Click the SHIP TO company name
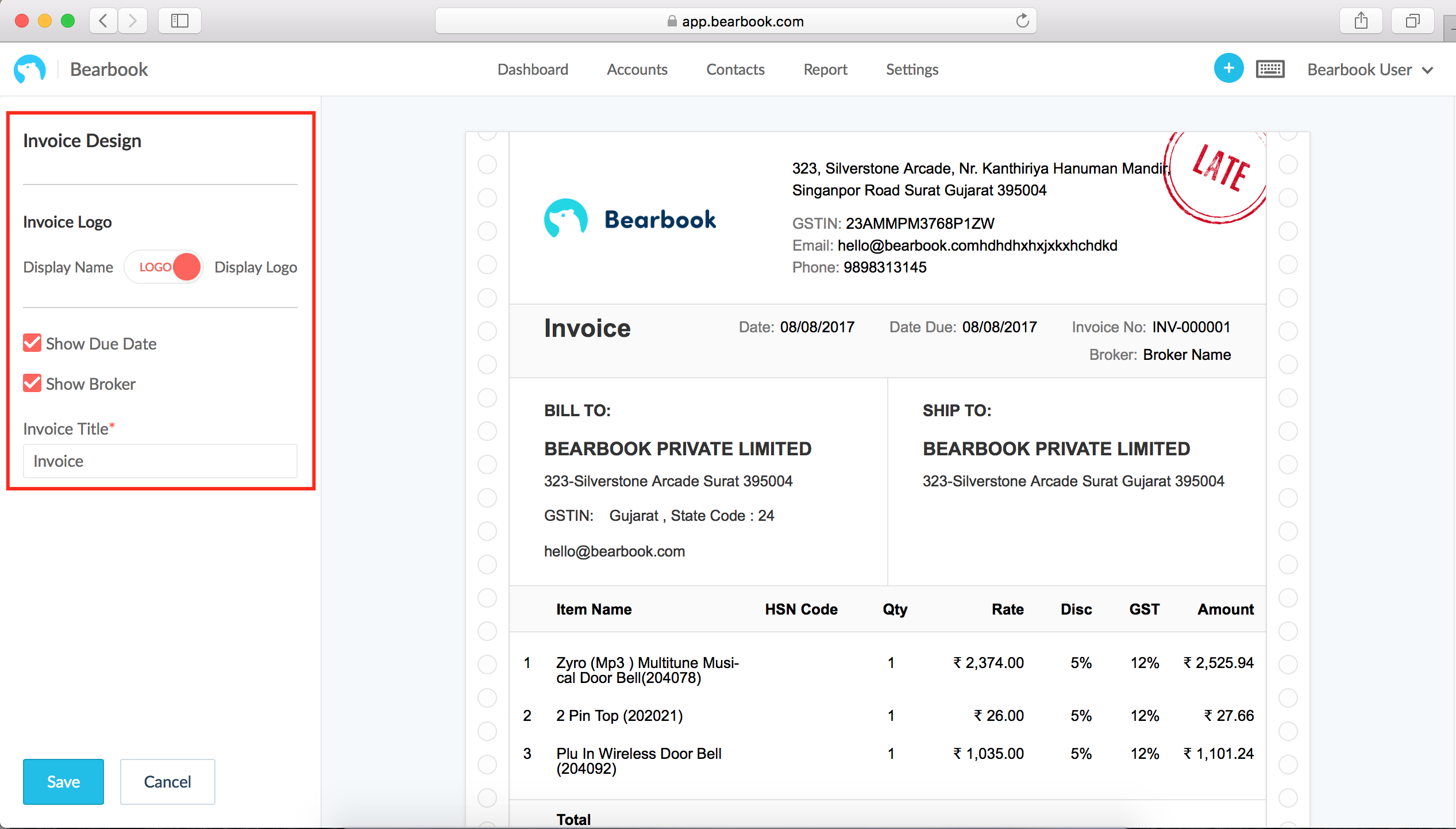 (1057, 449)
